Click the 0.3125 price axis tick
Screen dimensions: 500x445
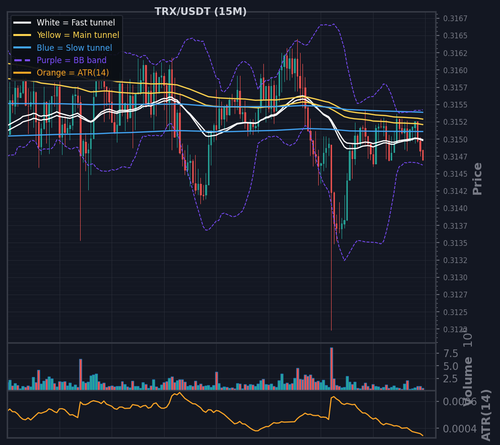click(x=455, y=312)
